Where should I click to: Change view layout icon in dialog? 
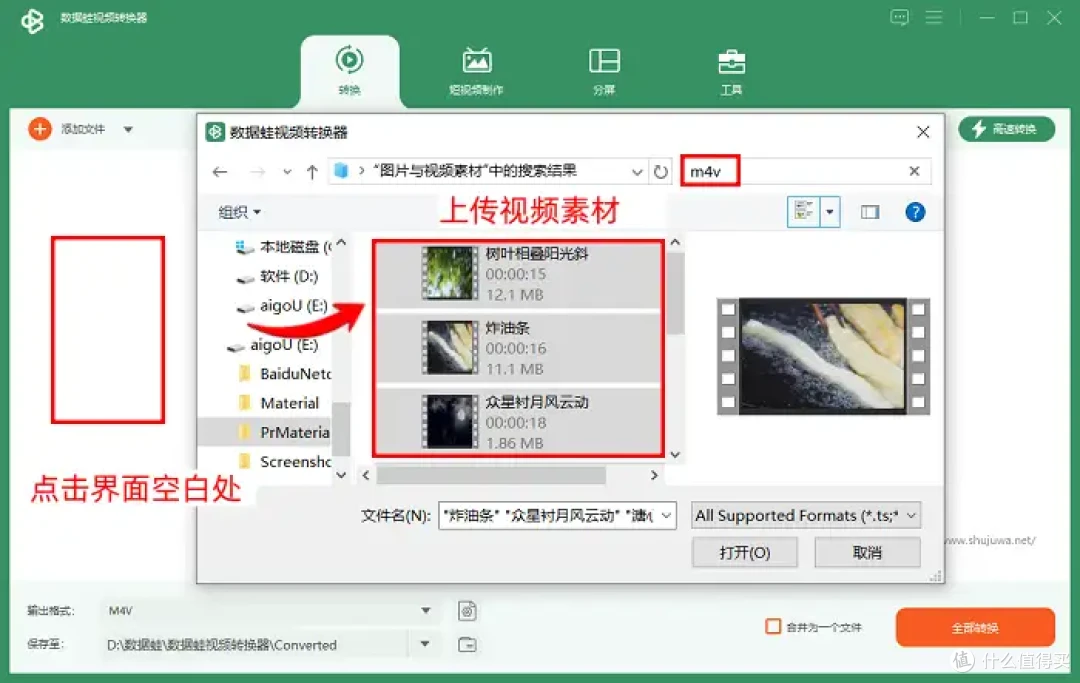(x=803, y=211)
